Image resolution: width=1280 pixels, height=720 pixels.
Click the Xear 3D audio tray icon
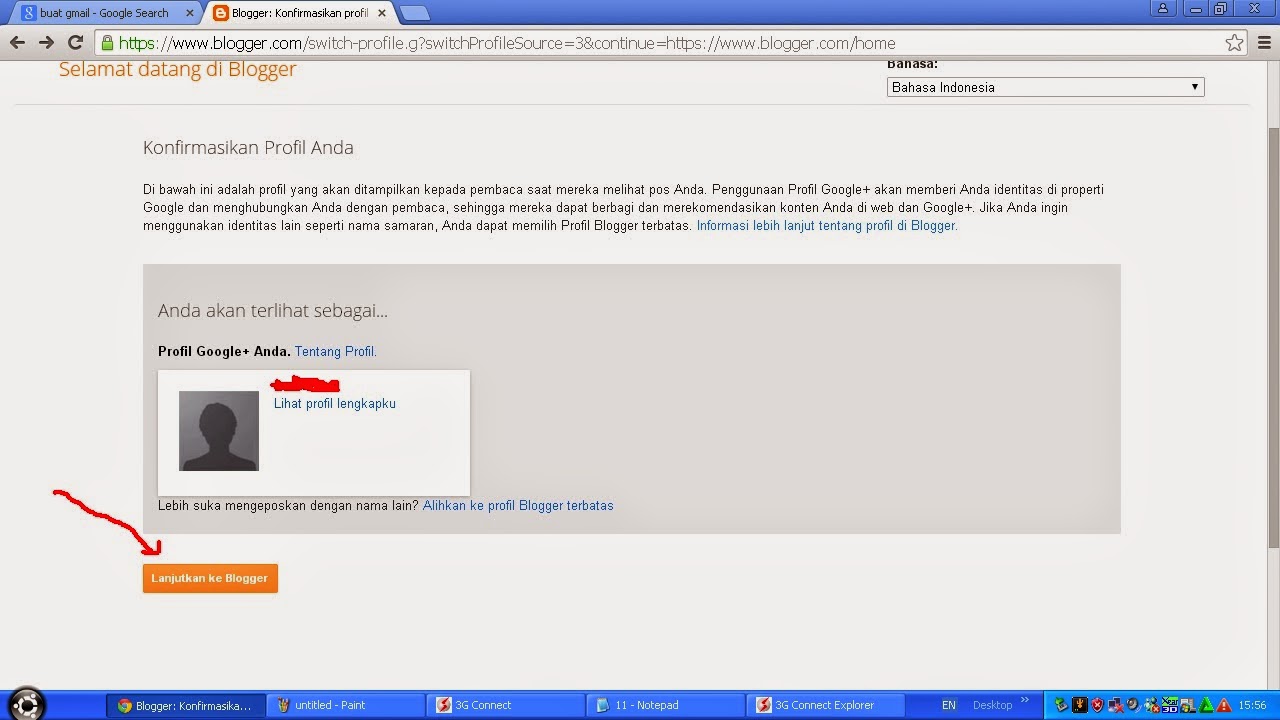coord(1170,705)
